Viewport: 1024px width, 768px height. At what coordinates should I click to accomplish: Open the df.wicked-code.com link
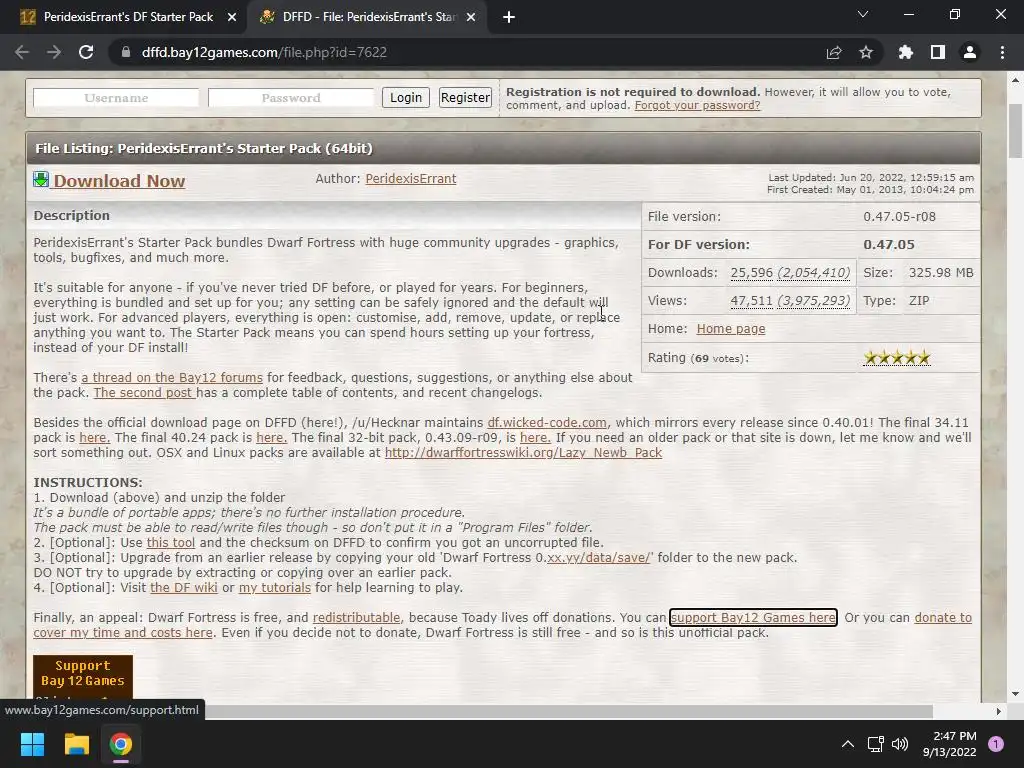pos(547,423)
